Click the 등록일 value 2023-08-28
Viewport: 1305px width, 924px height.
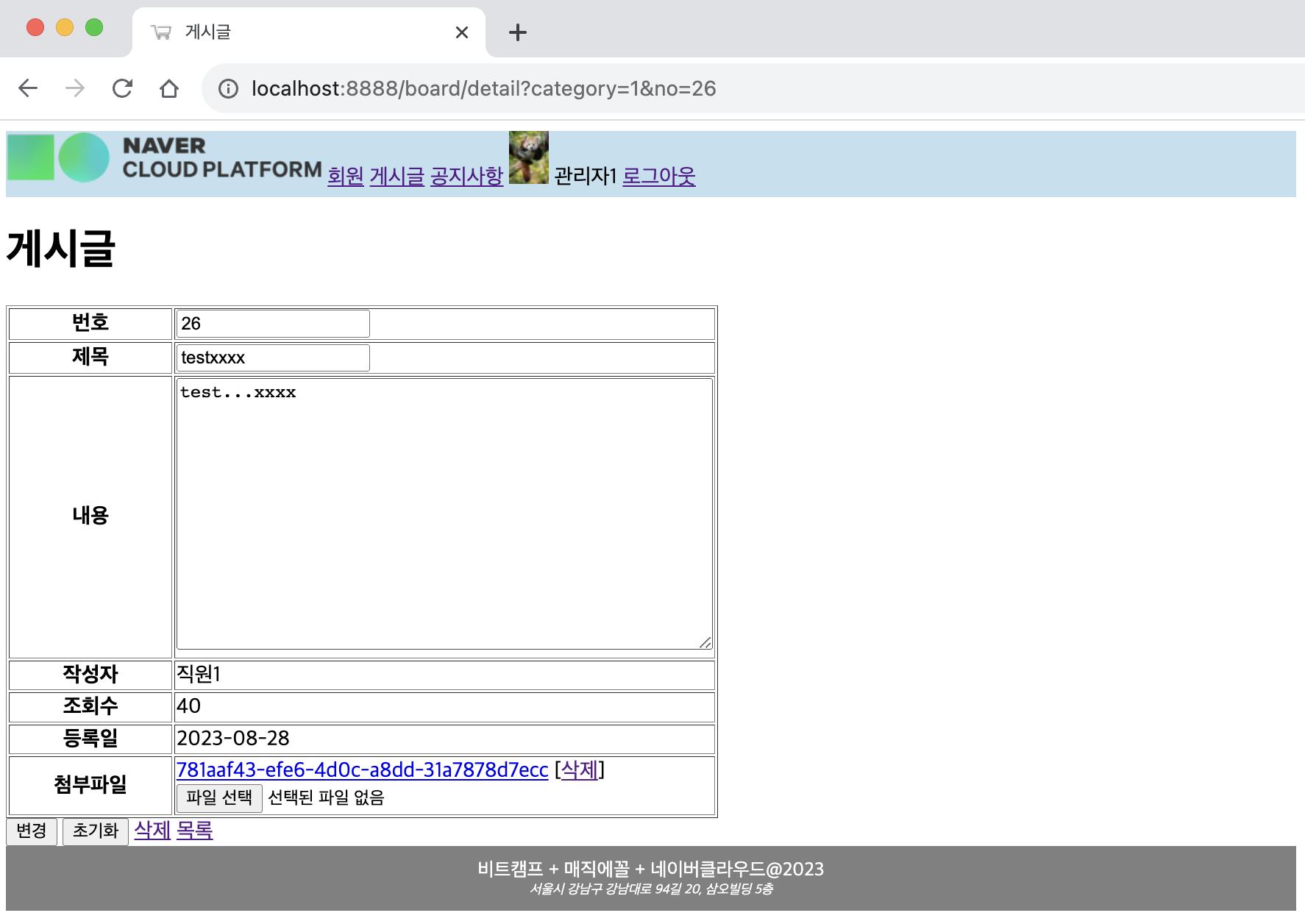click(233, 739)
